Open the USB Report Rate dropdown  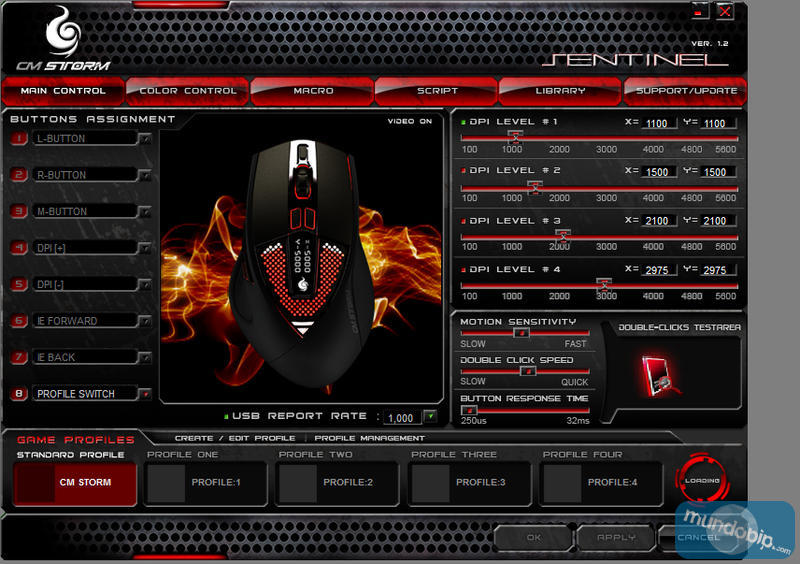(x=430, y=417)
